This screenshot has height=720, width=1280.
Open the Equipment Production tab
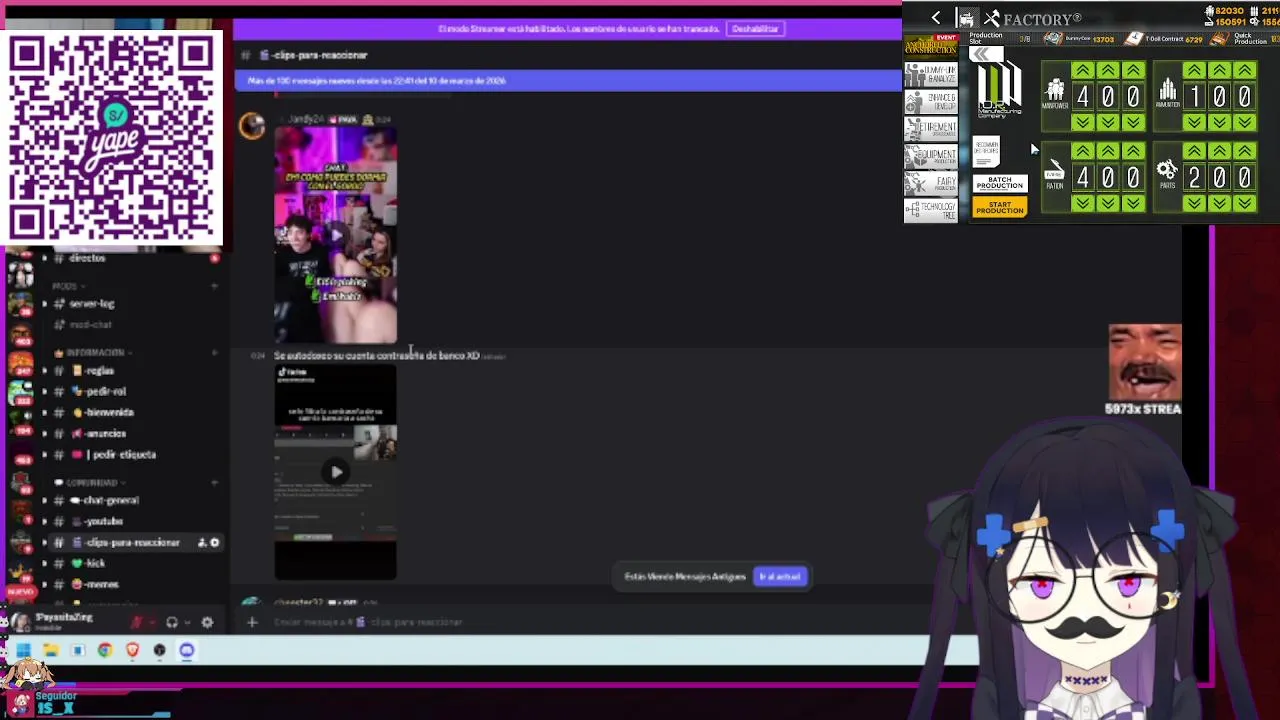[x=931, y=156]
